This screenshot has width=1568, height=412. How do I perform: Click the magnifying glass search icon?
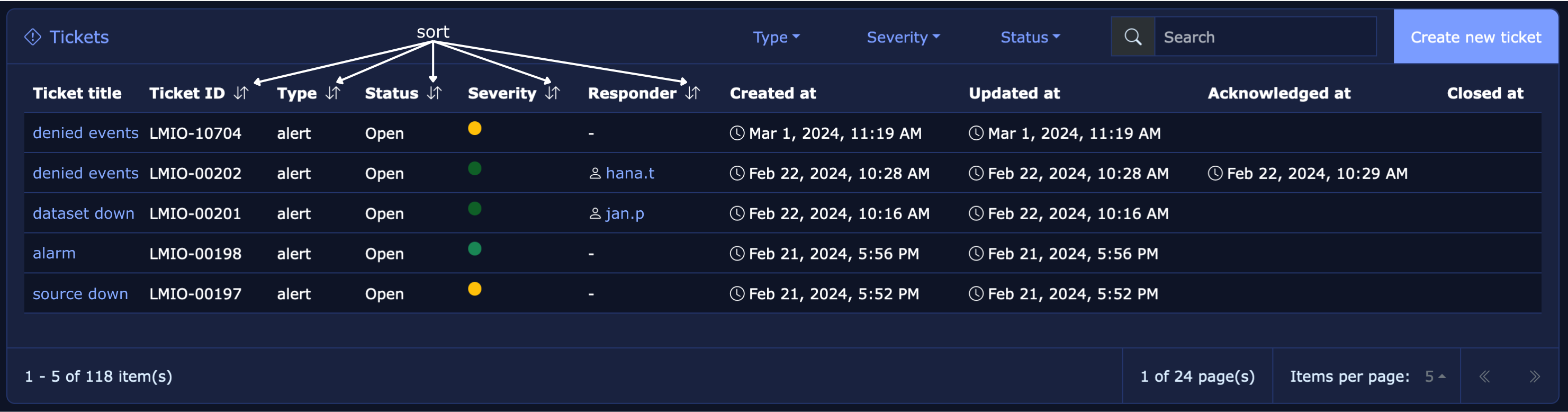[x=1132, y=37]
